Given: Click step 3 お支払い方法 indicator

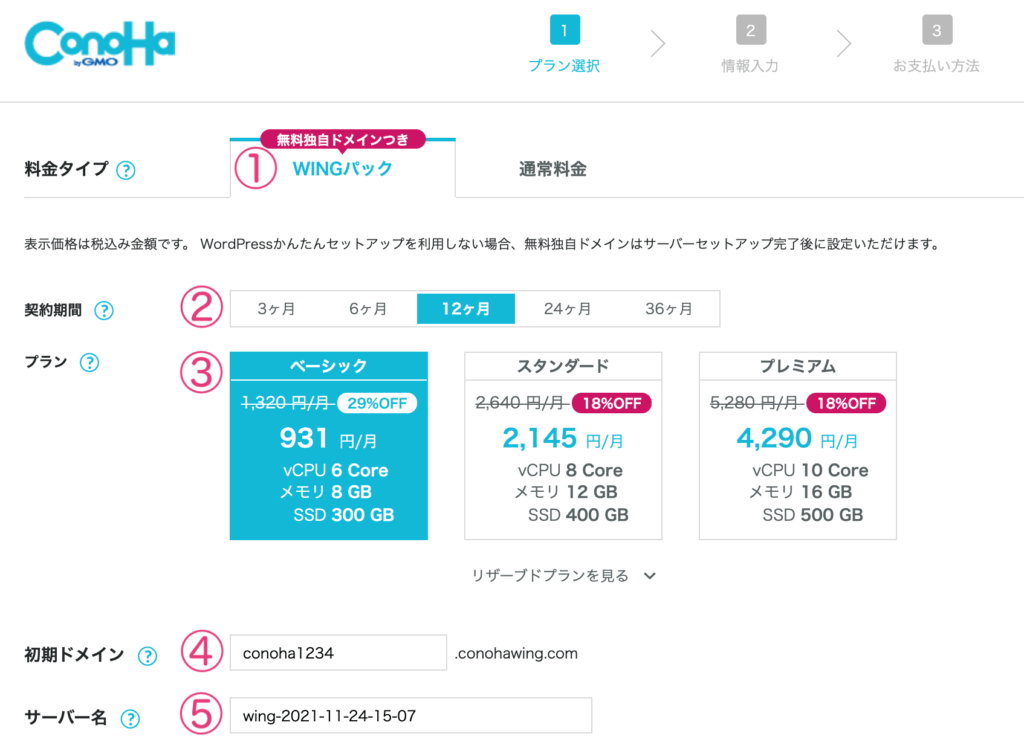Looking at the screenshot, I should 936,44.
